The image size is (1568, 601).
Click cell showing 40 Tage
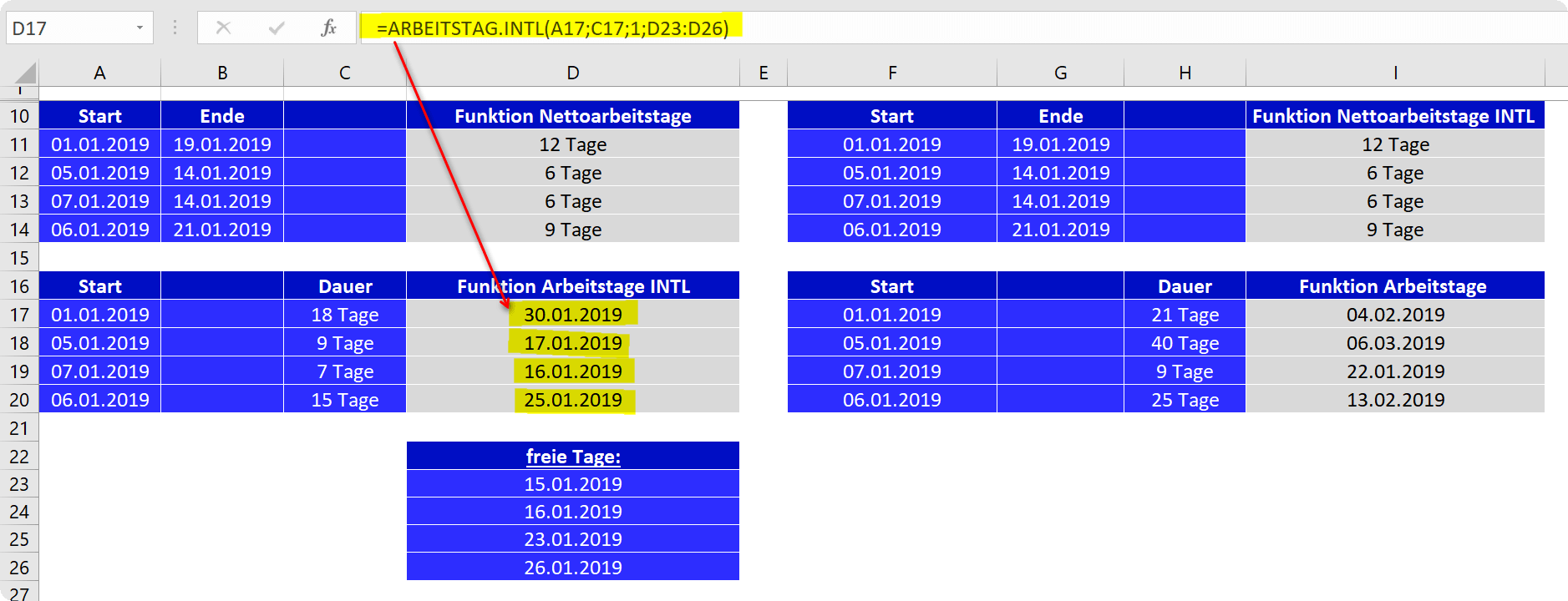[x=1185, y=343]
